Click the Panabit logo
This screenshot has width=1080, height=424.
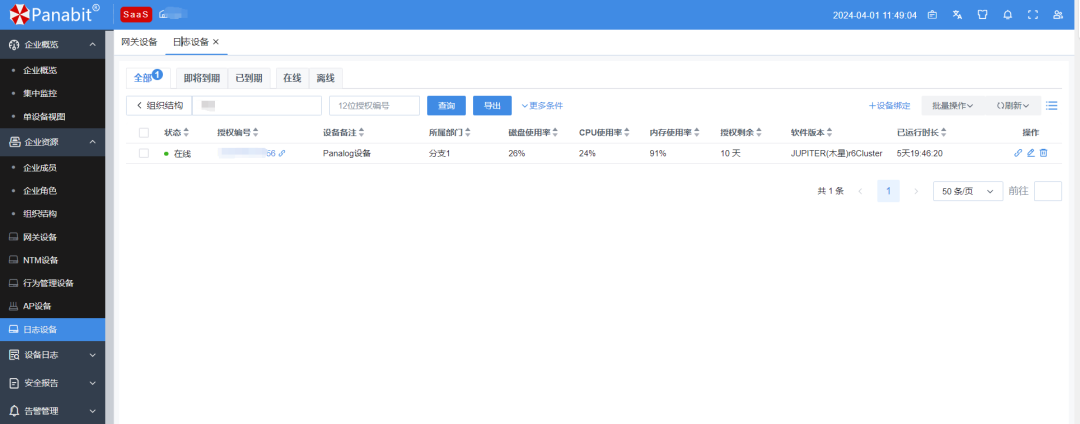pyautogui.click(x=54, y=14)
